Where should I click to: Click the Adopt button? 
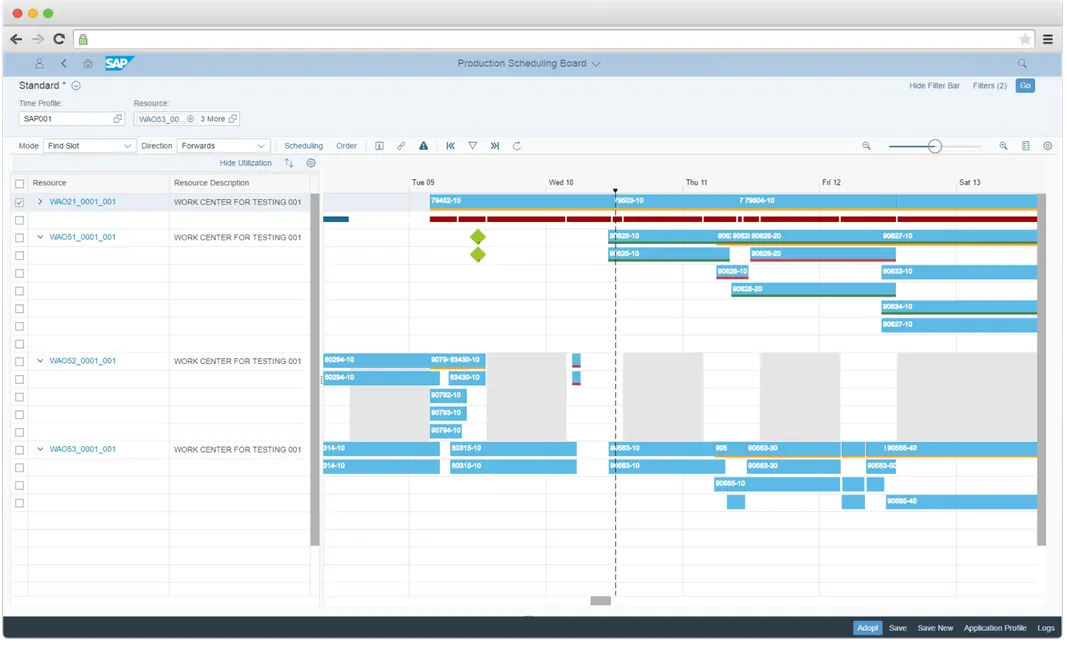[868, 629]
